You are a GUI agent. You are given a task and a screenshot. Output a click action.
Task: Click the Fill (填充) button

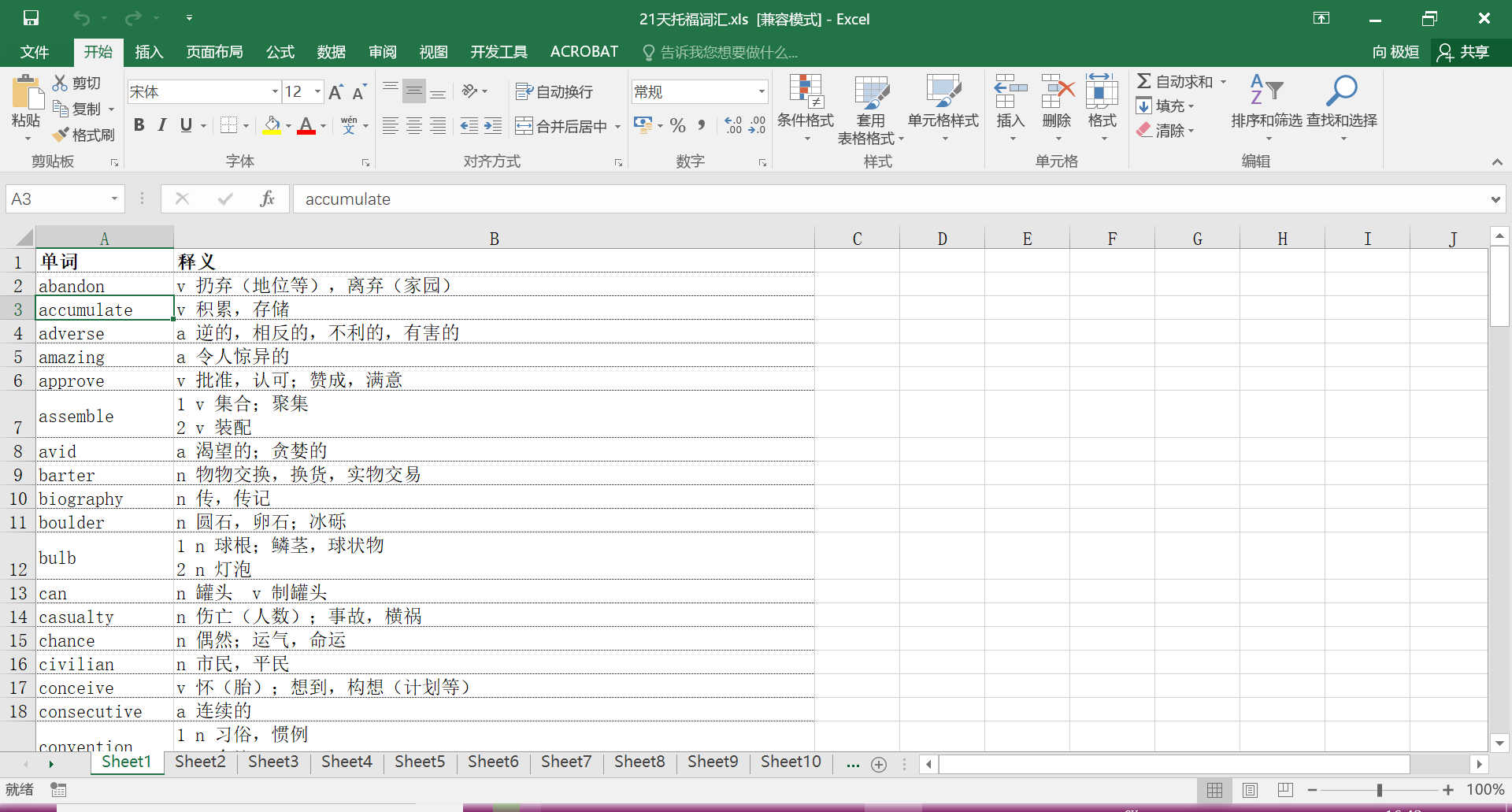(1165, 106)
